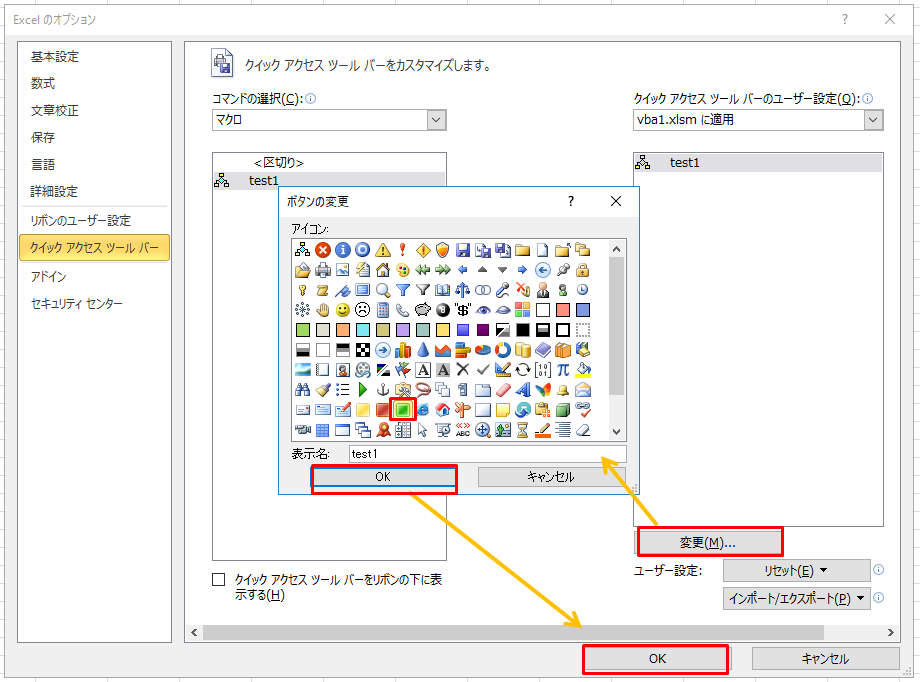Open the 詳細設定 category
920x682 pixels.
[55, 191]
